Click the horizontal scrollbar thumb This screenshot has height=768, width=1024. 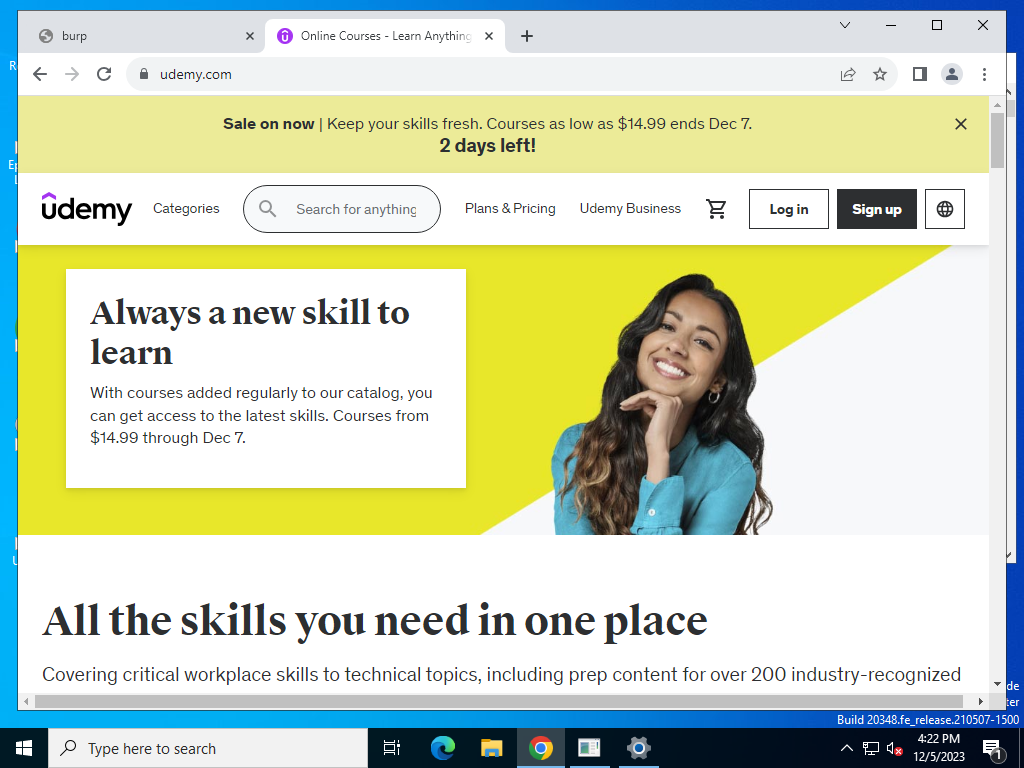[x=499, y=701]
